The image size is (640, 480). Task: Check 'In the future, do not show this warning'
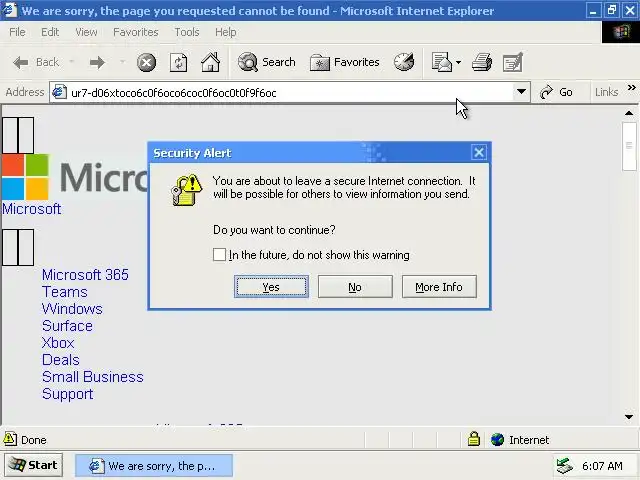[x=219, y=255]
